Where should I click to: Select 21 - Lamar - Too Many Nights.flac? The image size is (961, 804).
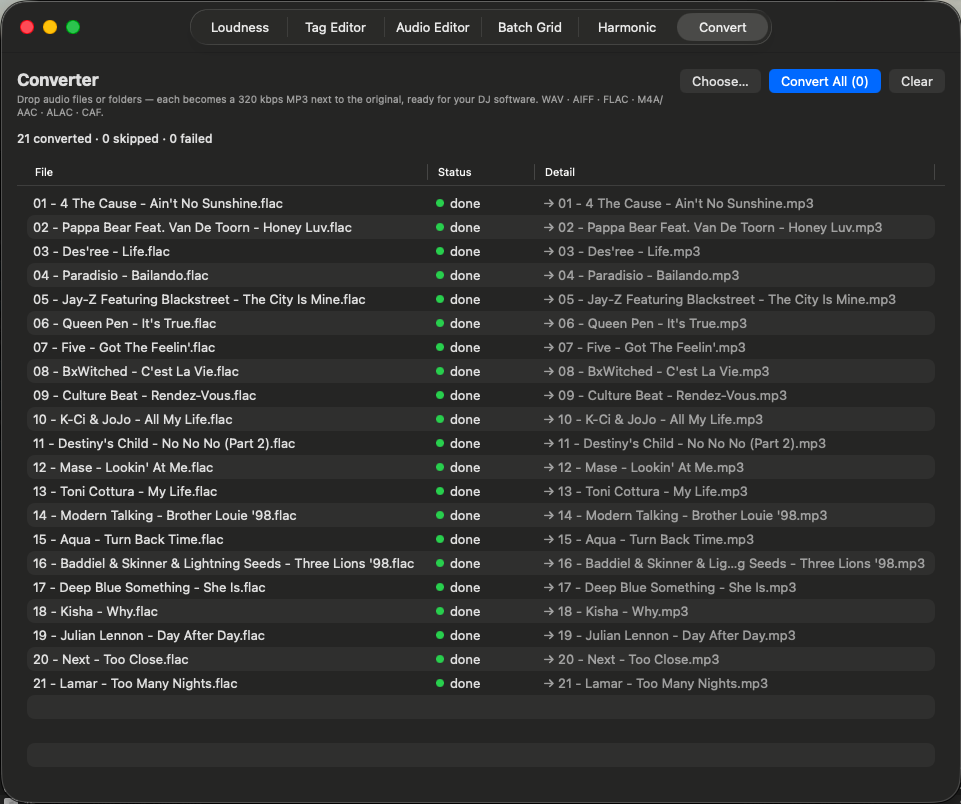click(x=135, y=683)
